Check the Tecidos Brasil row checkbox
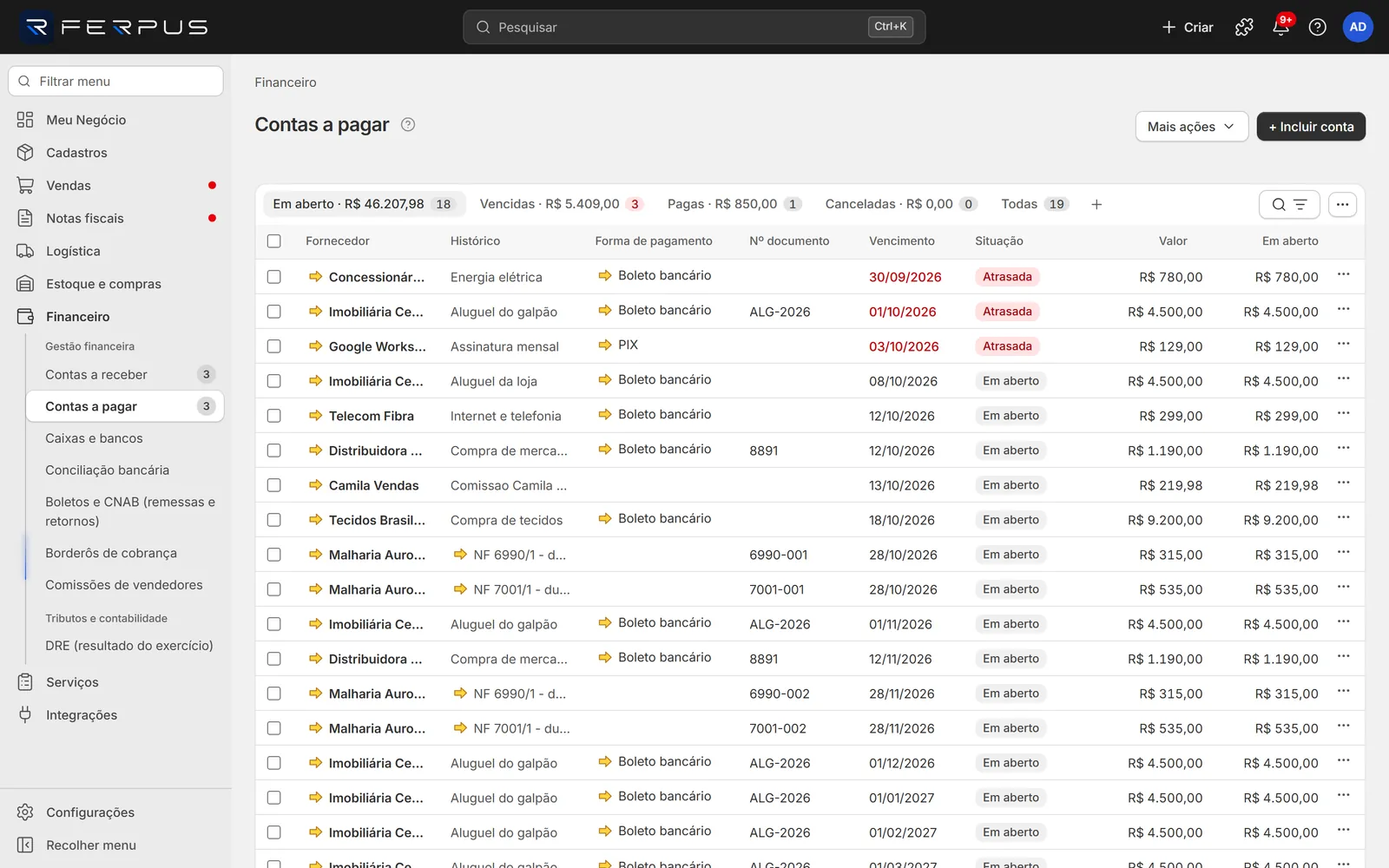 [x=274, y=520]
